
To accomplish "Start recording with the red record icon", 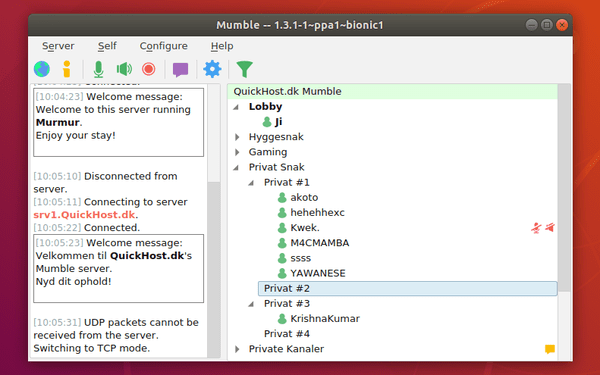I will pos(148,69).
